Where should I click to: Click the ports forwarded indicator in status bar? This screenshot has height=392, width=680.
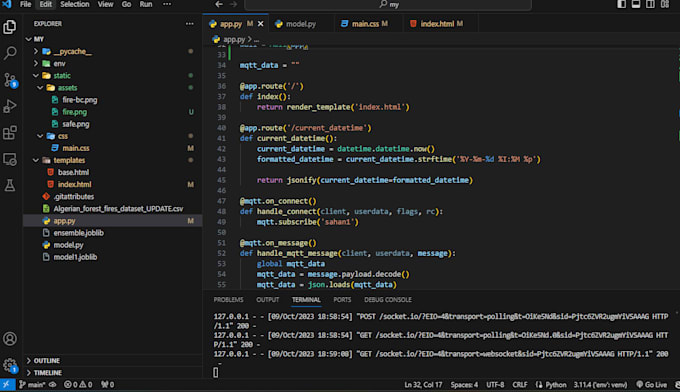click(x=108, y=385)
